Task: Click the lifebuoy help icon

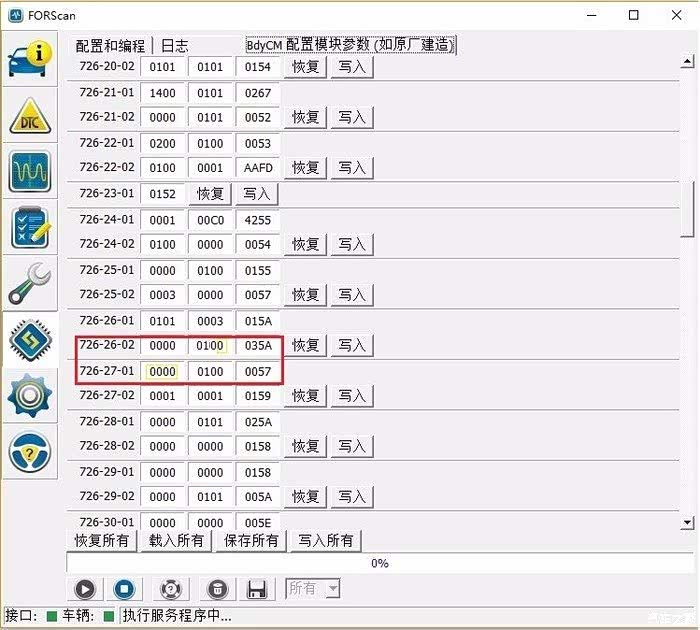Action: (171, 589)
